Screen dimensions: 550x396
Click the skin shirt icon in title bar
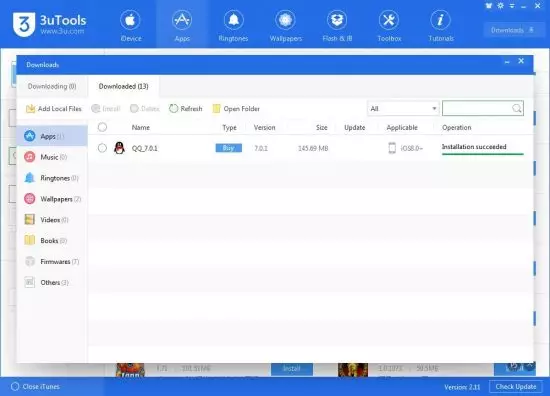[489, 6]
